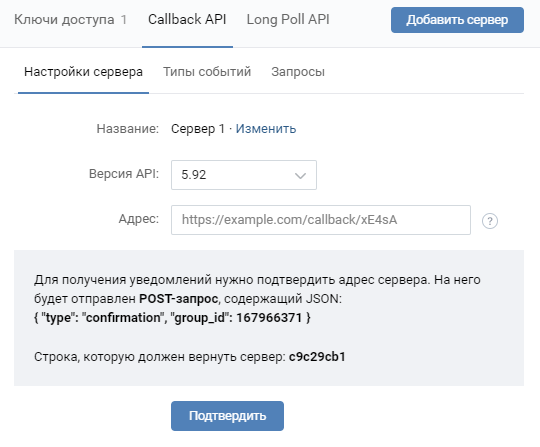
Task: Click the Изменить link next to server name
Action: click(266, 129)
